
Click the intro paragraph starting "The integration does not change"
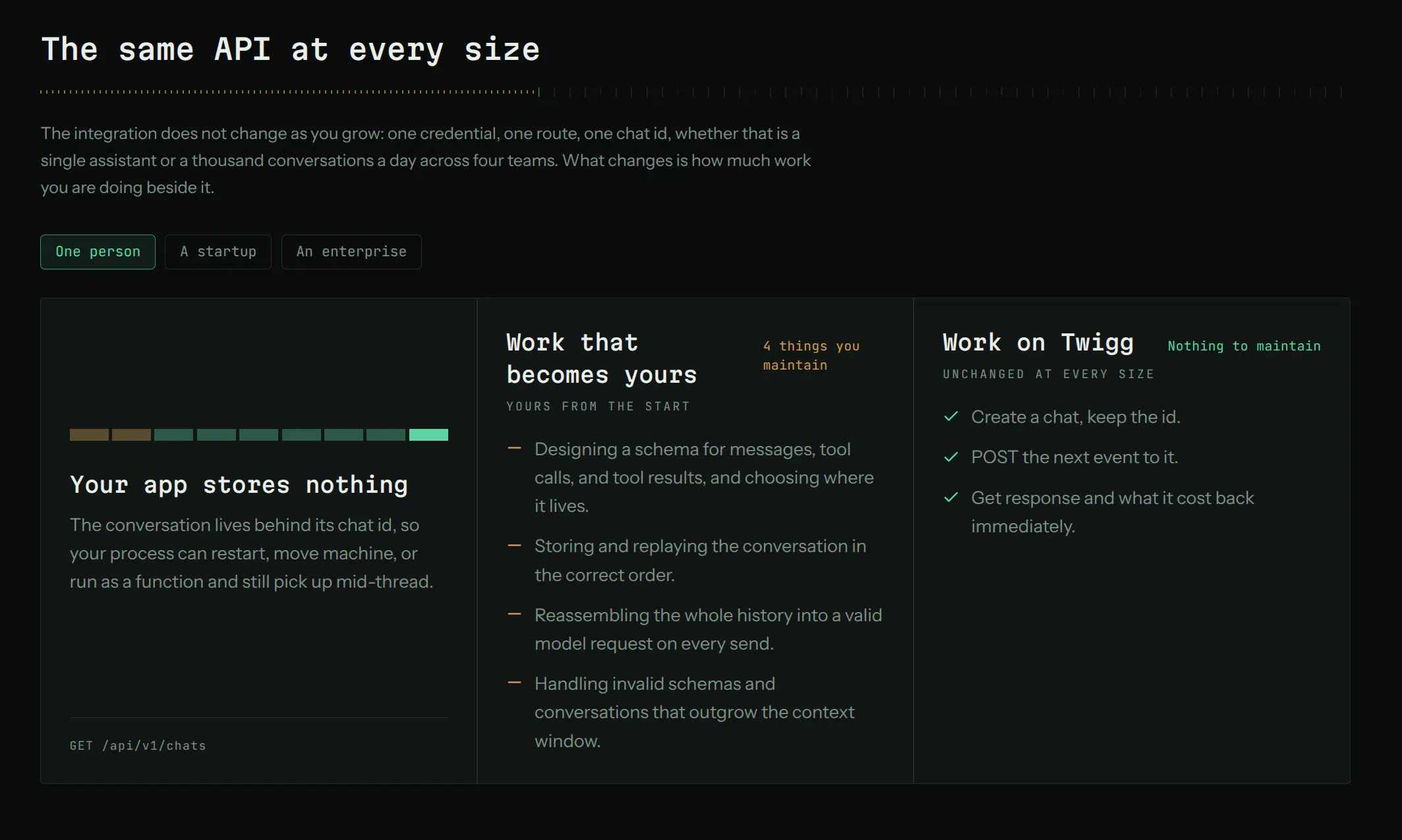426,160
